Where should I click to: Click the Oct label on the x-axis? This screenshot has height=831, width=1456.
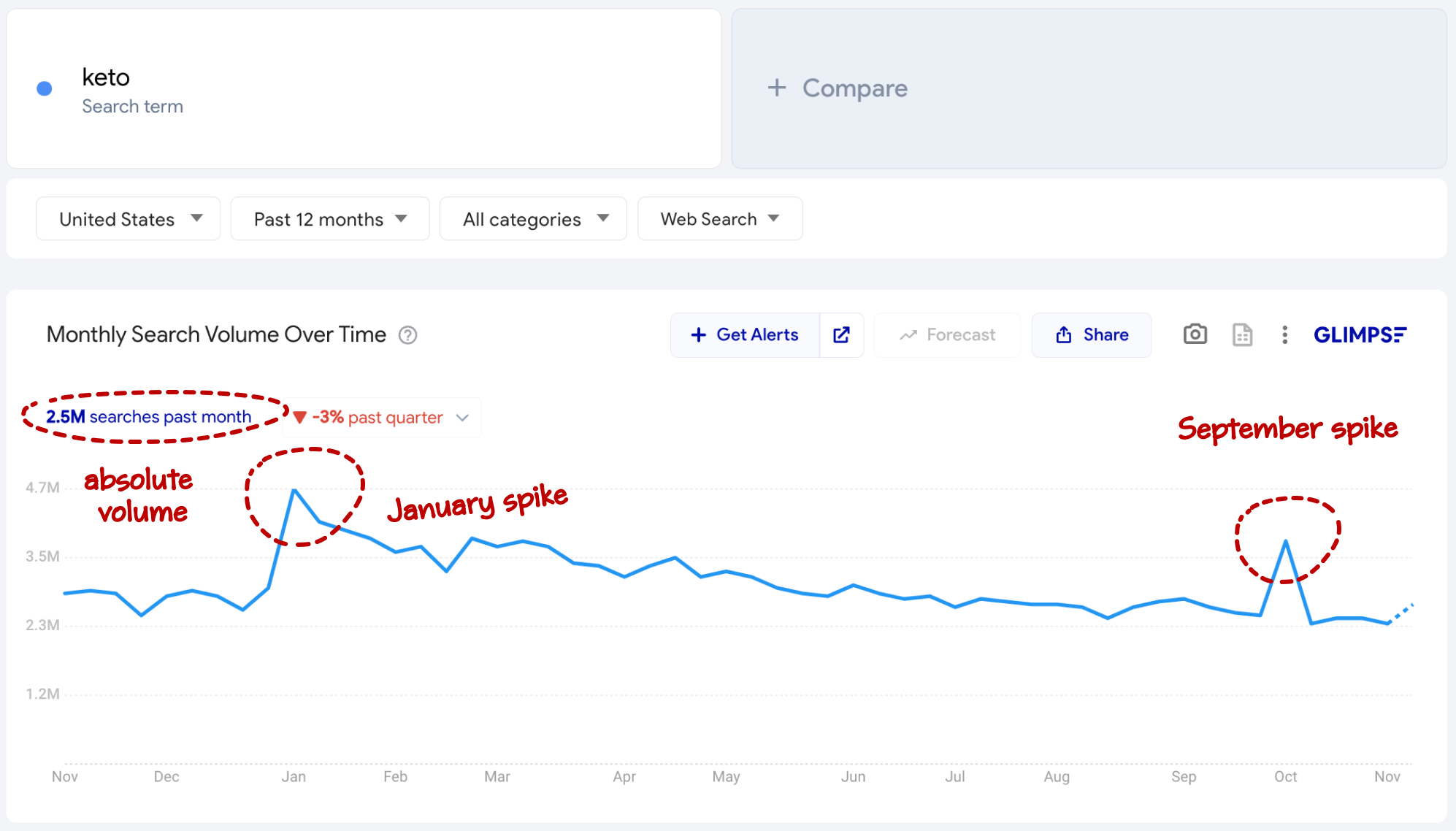tap(1286, 777)
